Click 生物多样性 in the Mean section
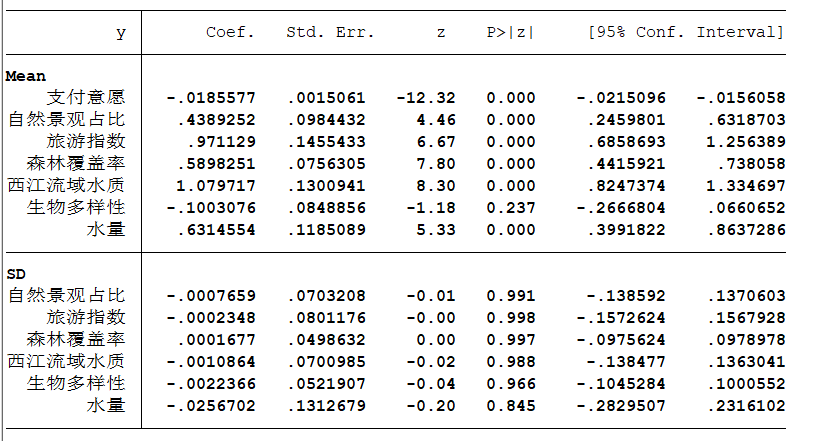Image resolution: width=832 pixels, height=441 pixels. (x=76, y=207)
